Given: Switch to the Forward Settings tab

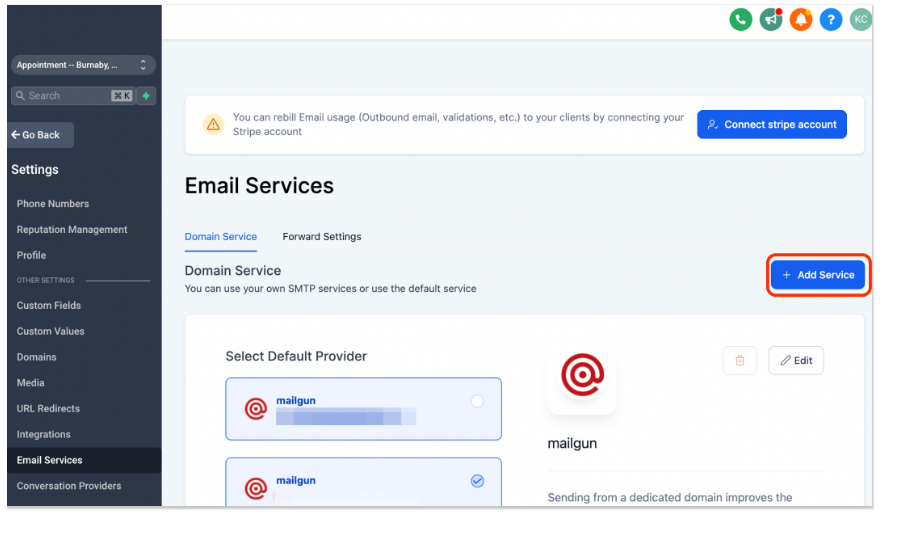Looking at the screenshot, I should point(321,237).
